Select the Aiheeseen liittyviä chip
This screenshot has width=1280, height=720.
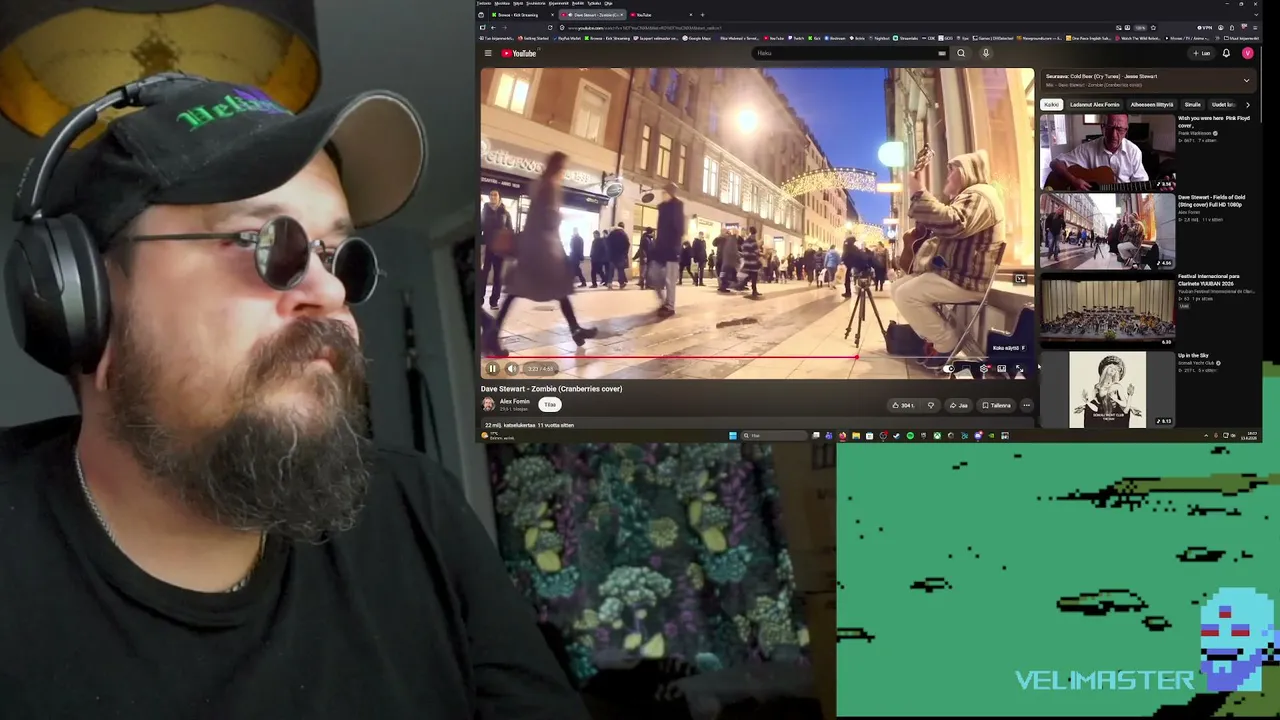(1152, 104)
